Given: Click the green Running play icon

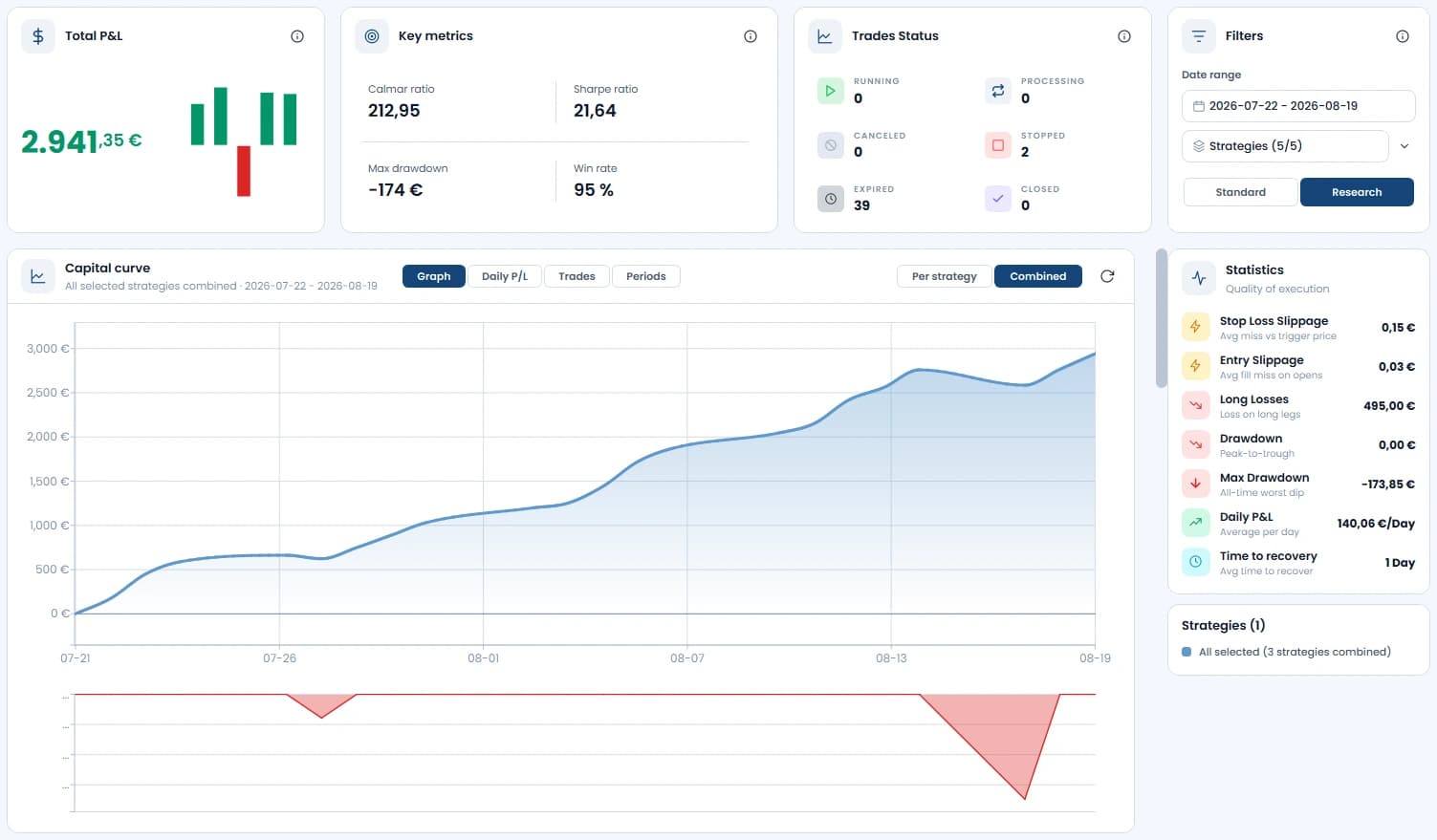Looking at the screenshot, I should click(x=831, y=91).
